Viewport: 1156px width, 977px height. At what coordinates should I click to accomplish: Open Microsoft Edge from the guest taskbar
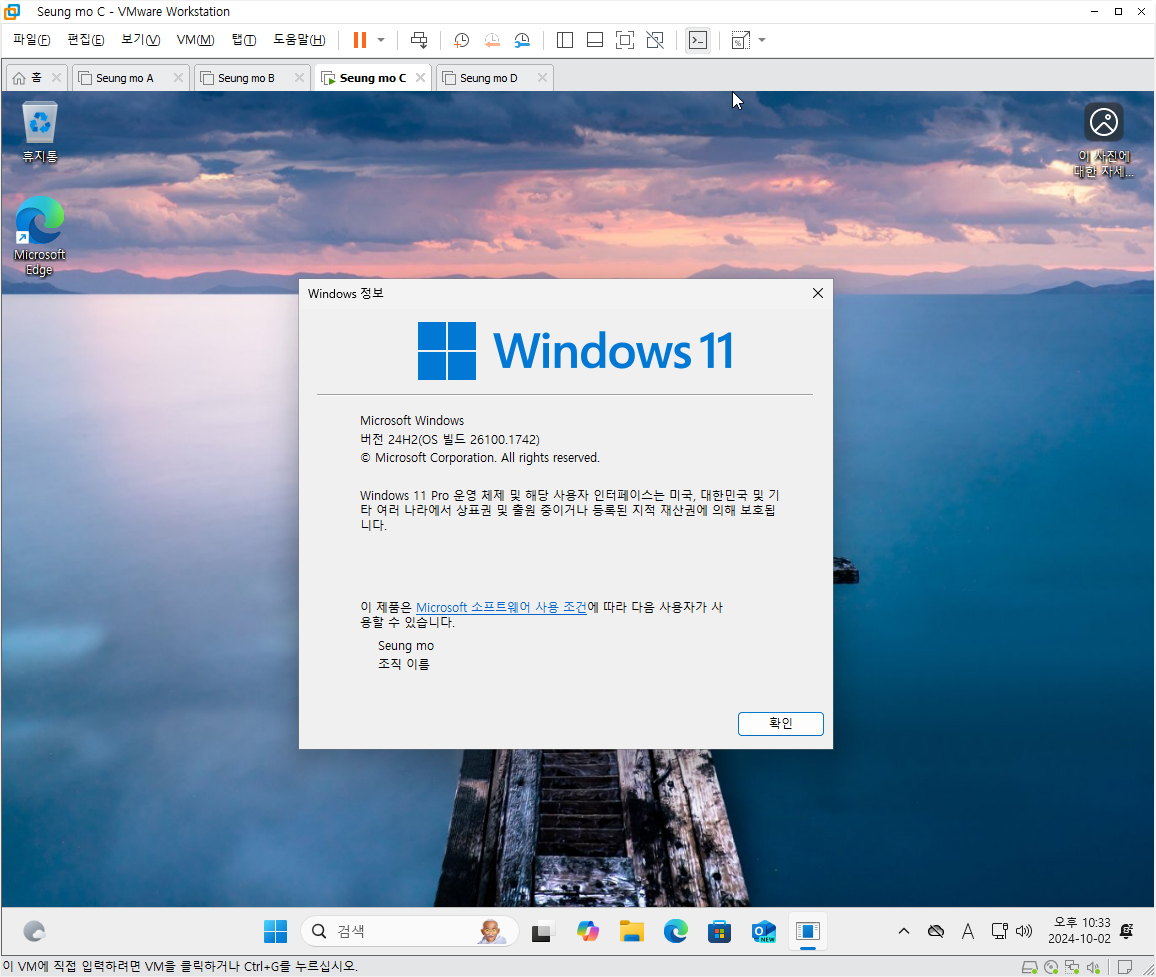pyautogui.click(x=675, y=931)
